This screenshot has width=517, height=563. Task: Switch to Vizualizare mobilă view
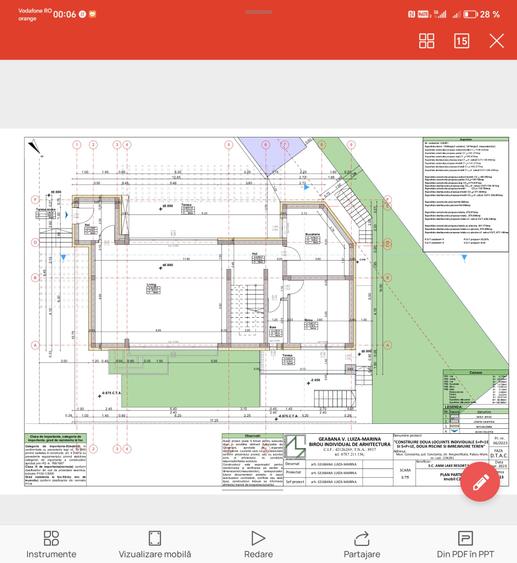155,544
